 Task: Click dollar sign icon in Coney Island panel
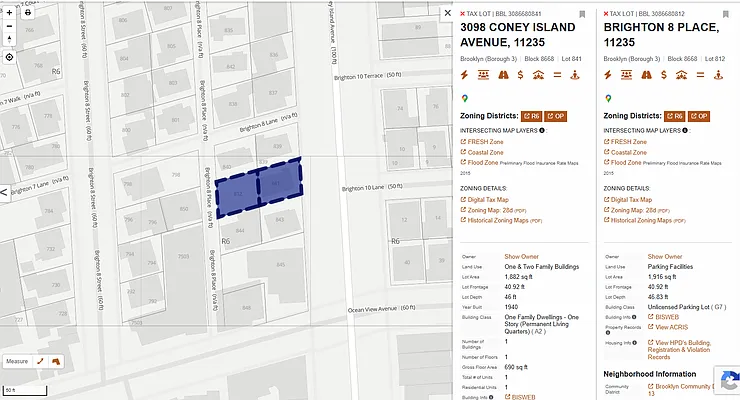coord(520,75)
